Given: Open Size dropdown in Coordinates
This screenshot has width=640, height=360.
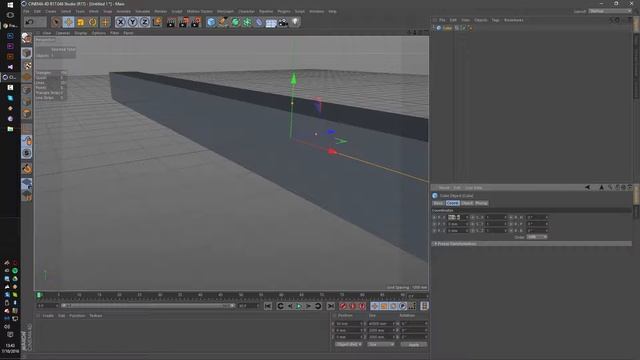Looking at the screenshot, I should pos(381,344).
